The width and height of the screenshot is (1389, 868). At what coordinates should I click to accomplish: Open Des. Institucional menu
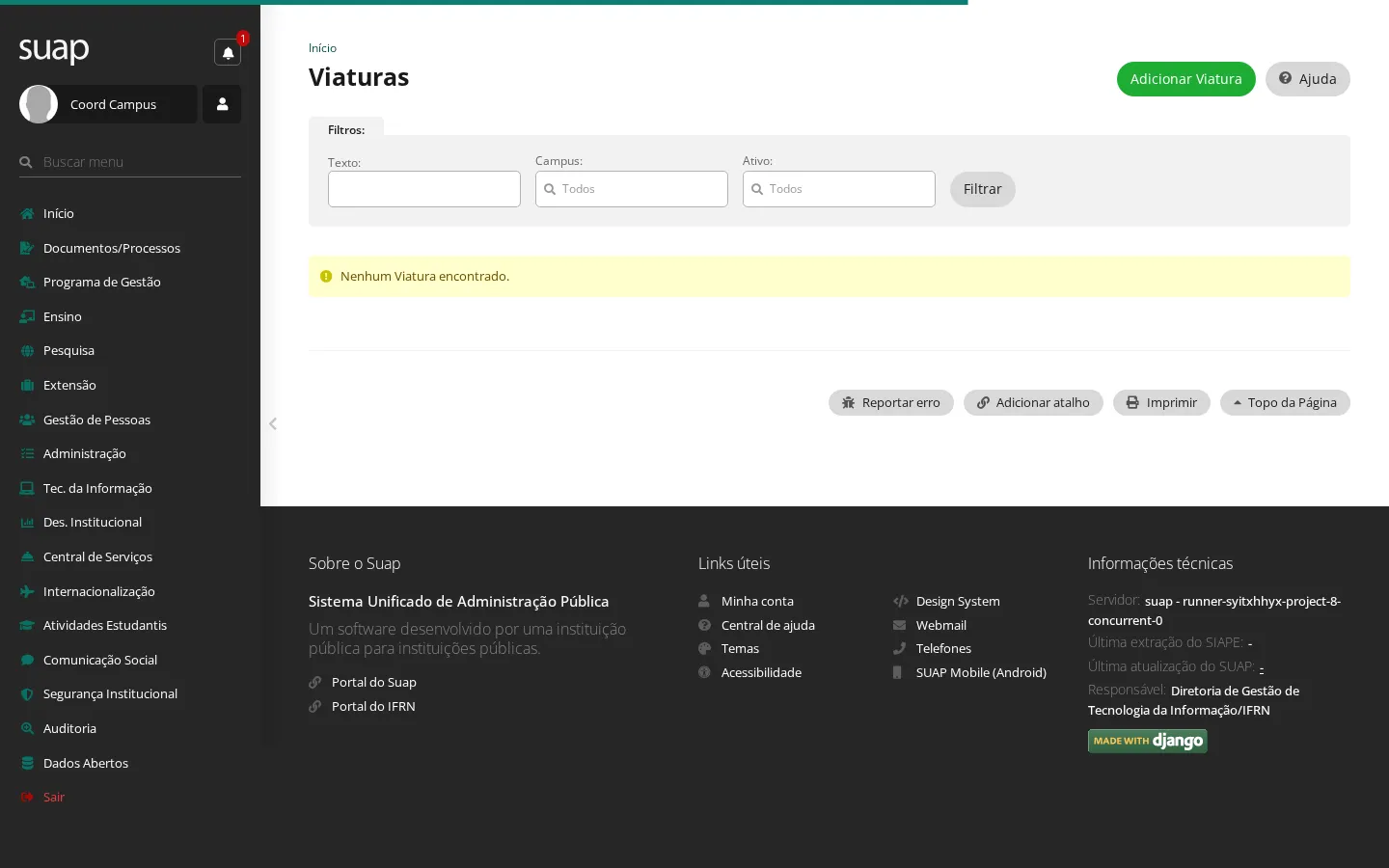pyautogui.click(x=130, y=522)
